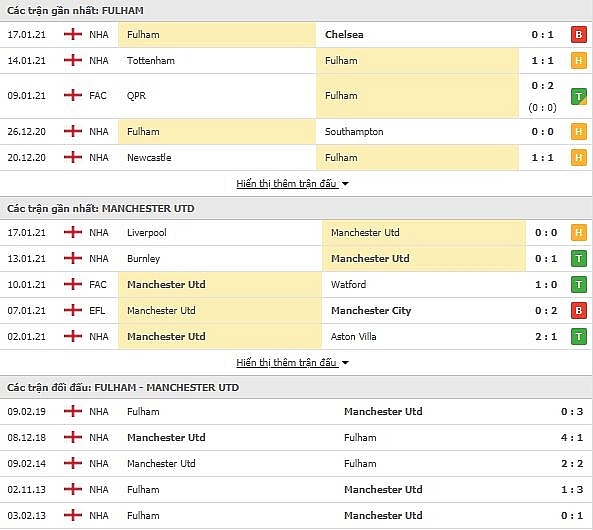Open the Manchester City team link
This screenshot has height=530, width=593.
pyautogui.click(x=371, y=311)
